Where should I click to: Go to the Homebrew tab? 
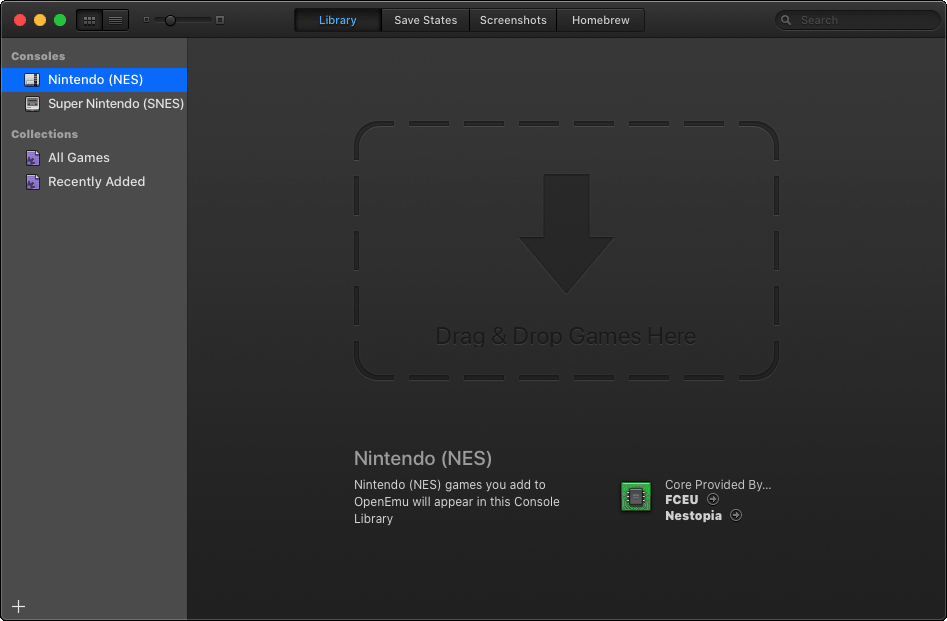pos(601,20)
